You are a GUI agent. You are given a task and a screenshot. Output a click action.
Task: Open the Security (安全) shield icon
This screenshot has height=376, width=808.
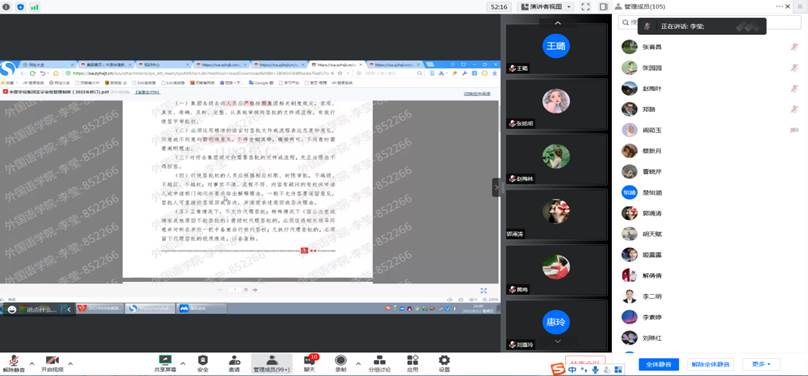pyautogui.click(x=203, y=364)
